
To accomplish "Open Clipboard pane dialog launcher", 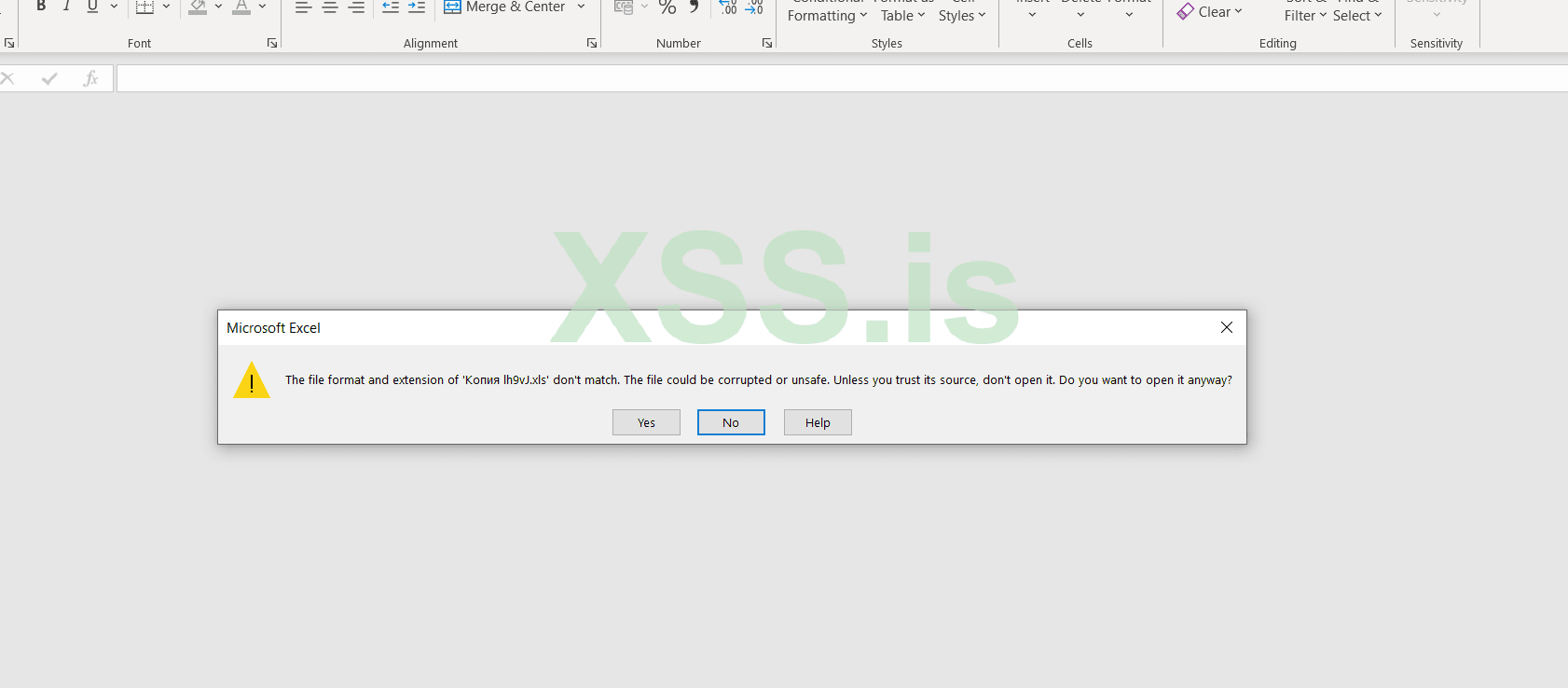I will (x=9, y=43).
